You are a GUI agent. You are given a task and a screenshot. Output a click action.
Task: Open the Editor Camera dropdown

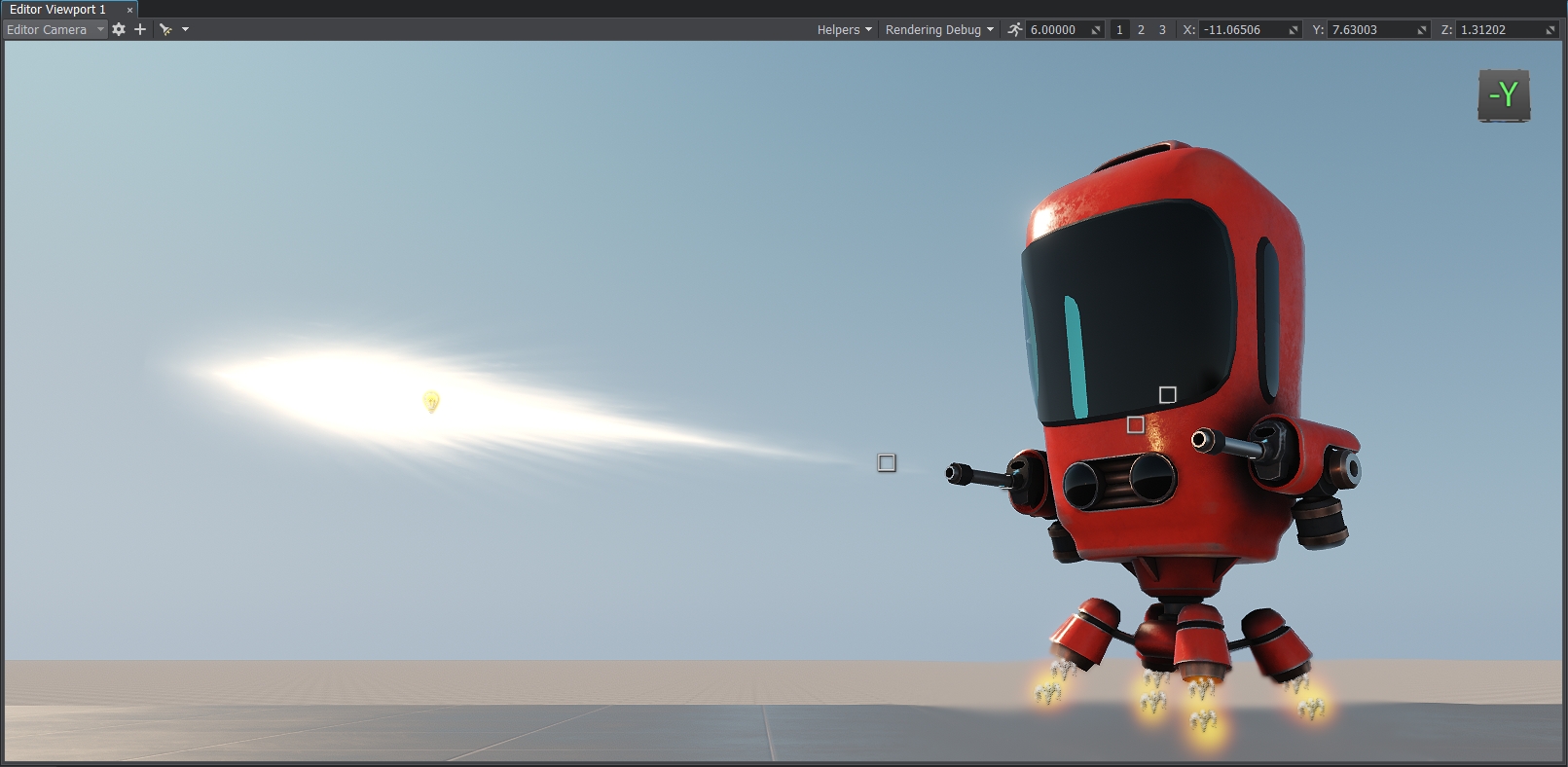point(55,29)
